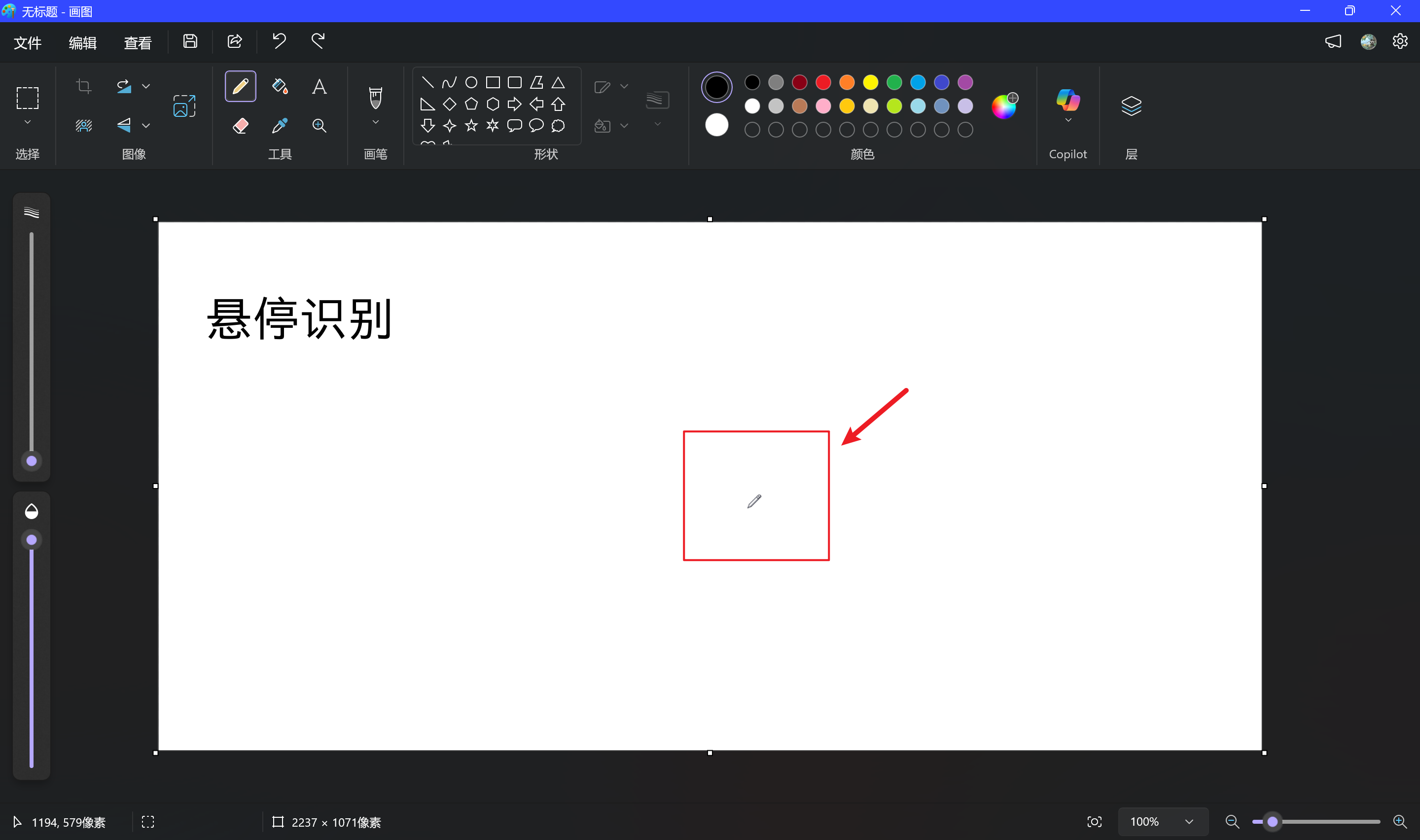Select the Text tool
Viewport: 1420px width, 840px height.
click(319, 86)
